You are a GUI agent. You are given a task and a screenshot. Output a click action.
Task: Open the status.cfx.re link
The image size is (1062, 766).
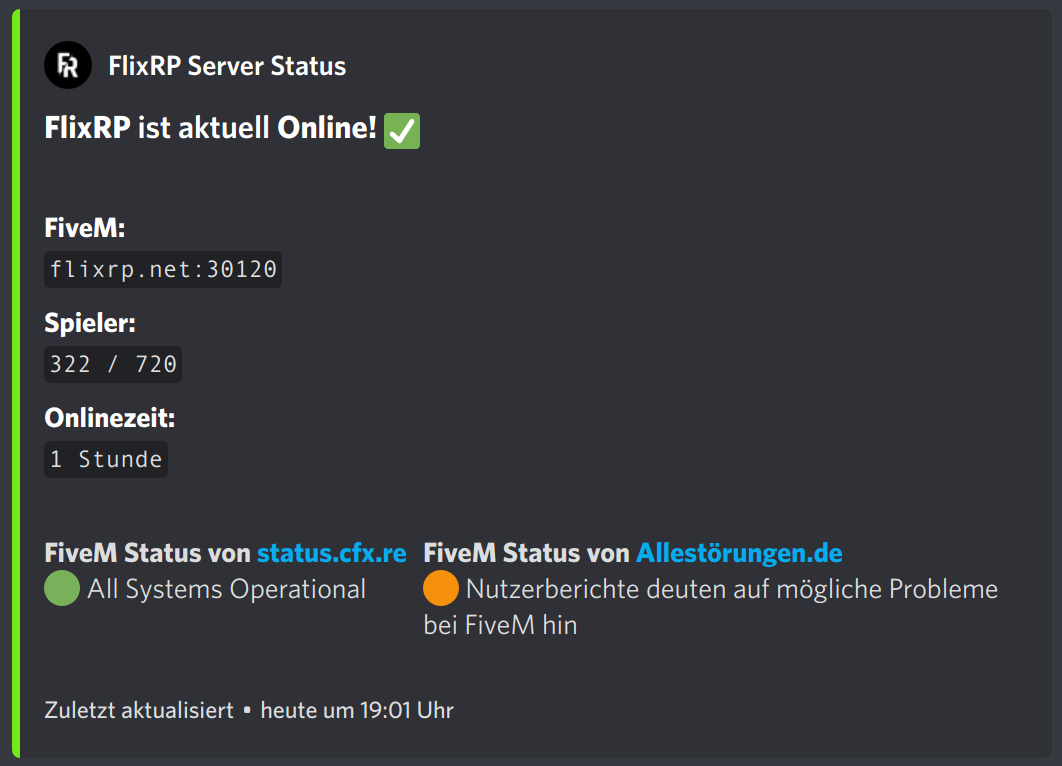point(331,552)
